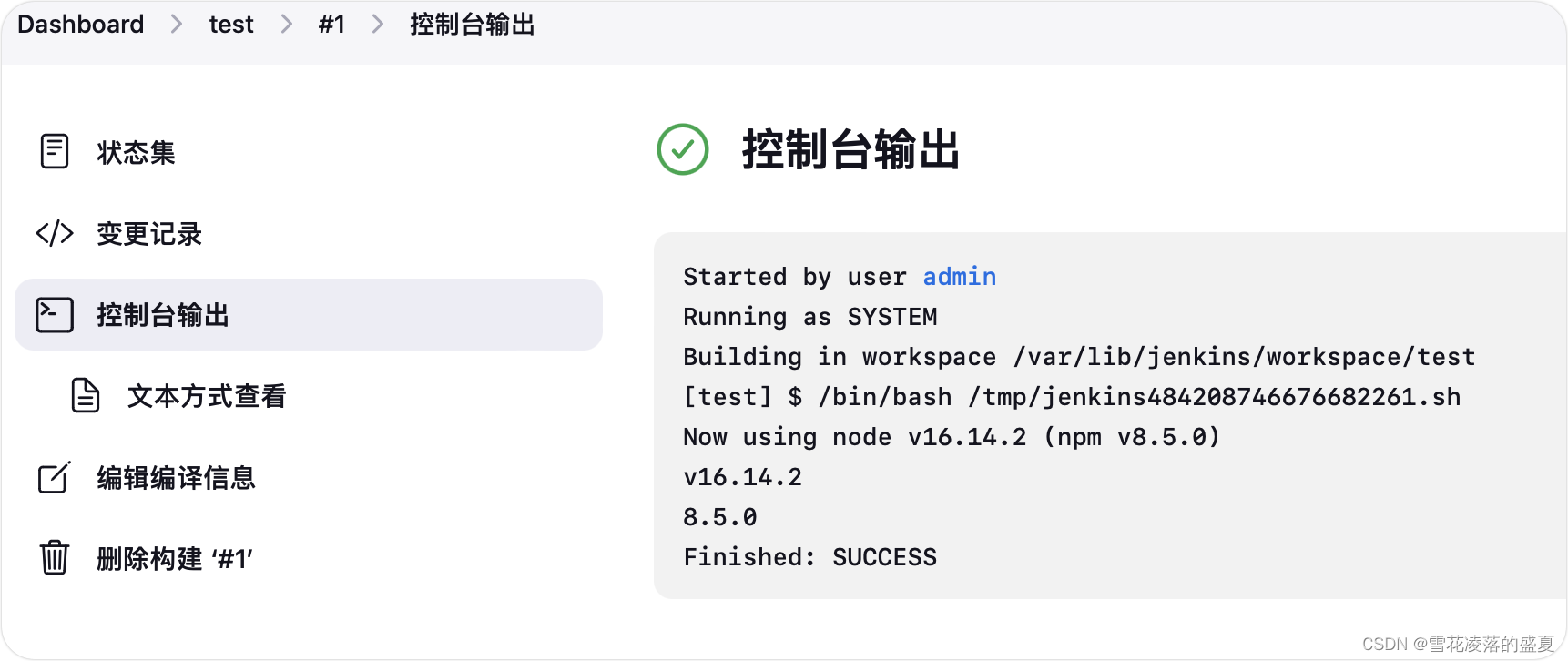Click the 'Running as SYSTEM' console line
The image size is (1568, 661).
810,317
